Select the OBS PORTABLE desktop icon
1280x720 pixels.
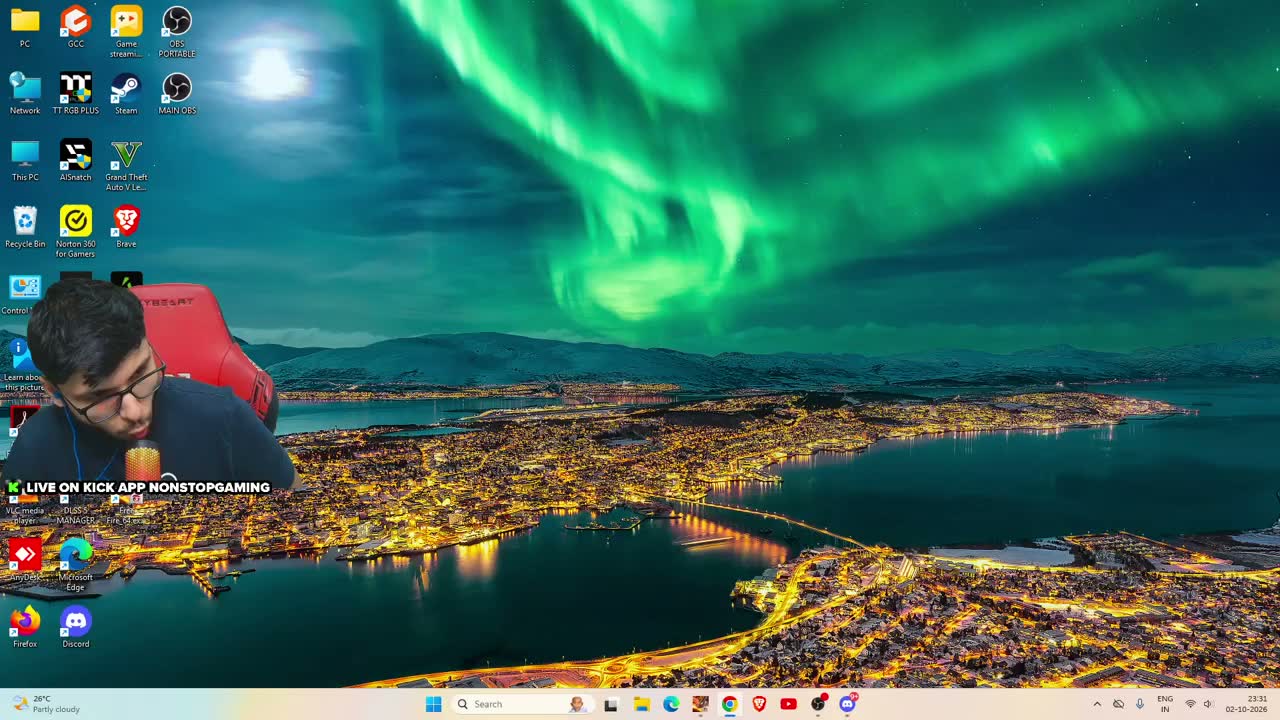[x=177, y=31]
